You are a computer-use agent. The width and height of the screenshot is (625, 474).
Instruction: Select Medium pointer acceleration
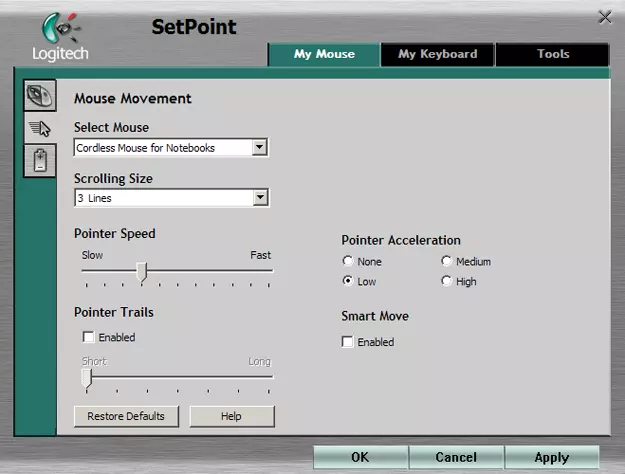point(446,261)
